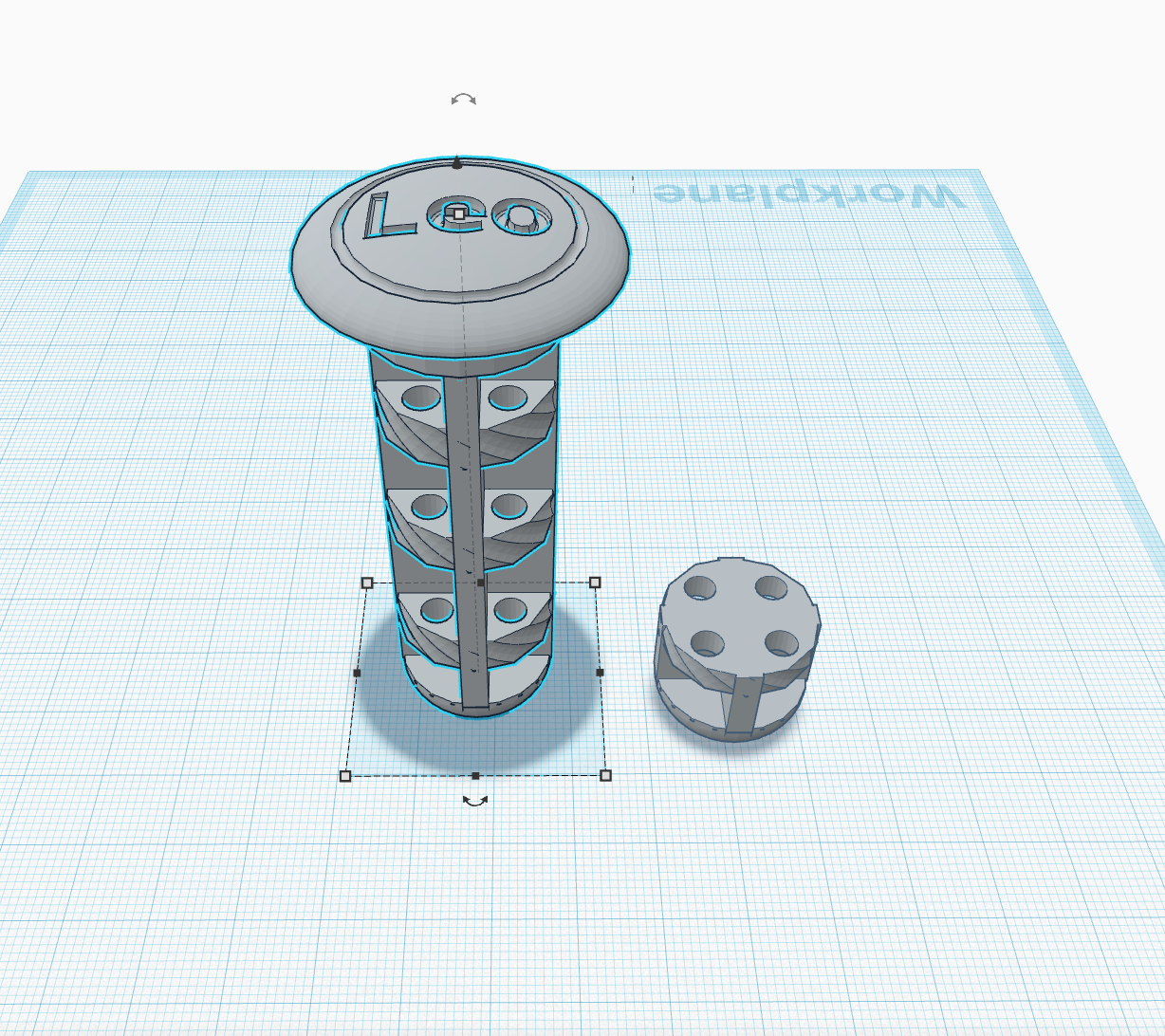Select the back-left corner handle of the selection box
This screenshot has height=1036, width=1165.
tap(367, 582)
